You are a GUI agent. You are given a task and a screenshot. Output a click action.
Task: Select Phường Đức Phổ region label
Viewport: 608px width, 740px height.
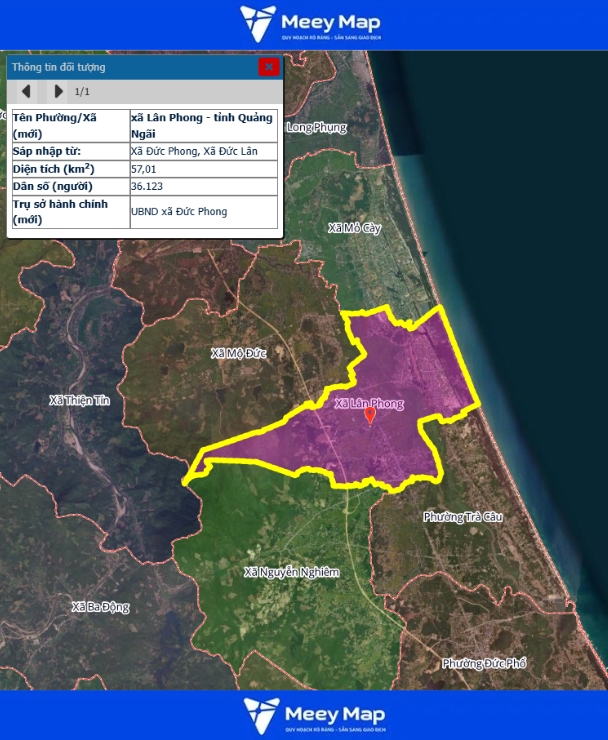(484, 663)
